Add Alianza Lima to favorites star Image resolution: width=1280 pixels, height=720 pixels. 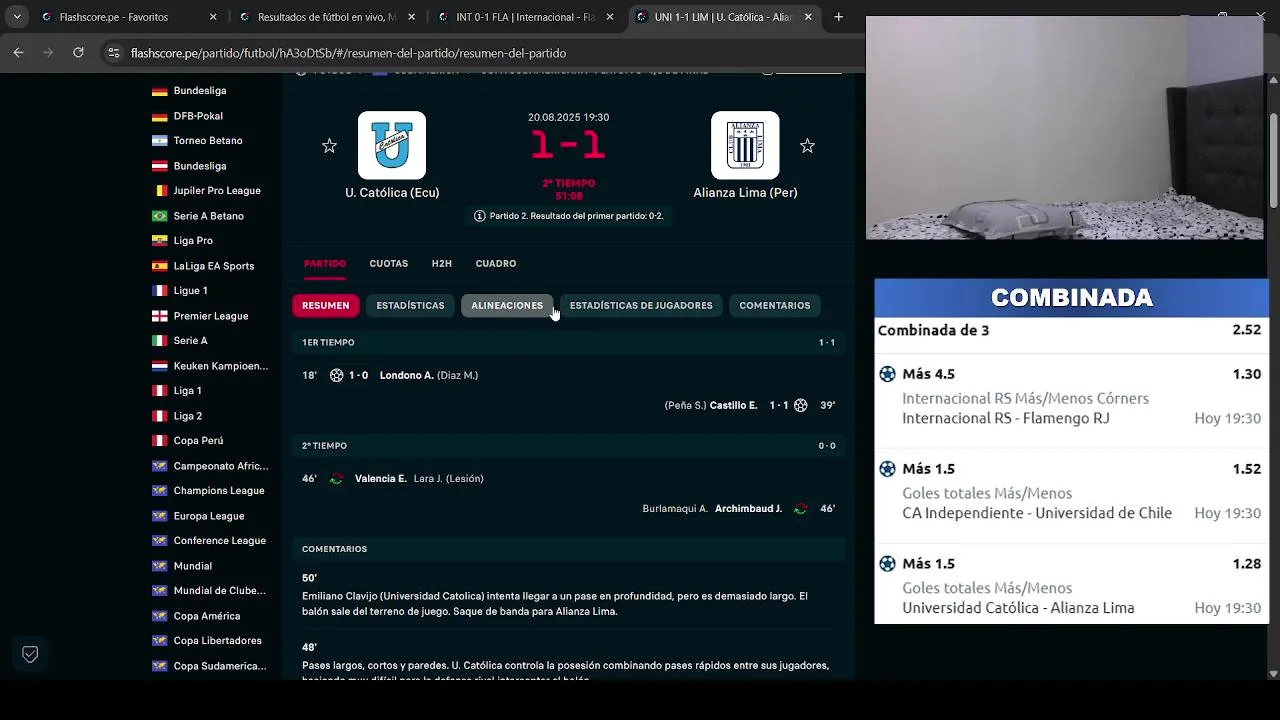pos(807,146)
